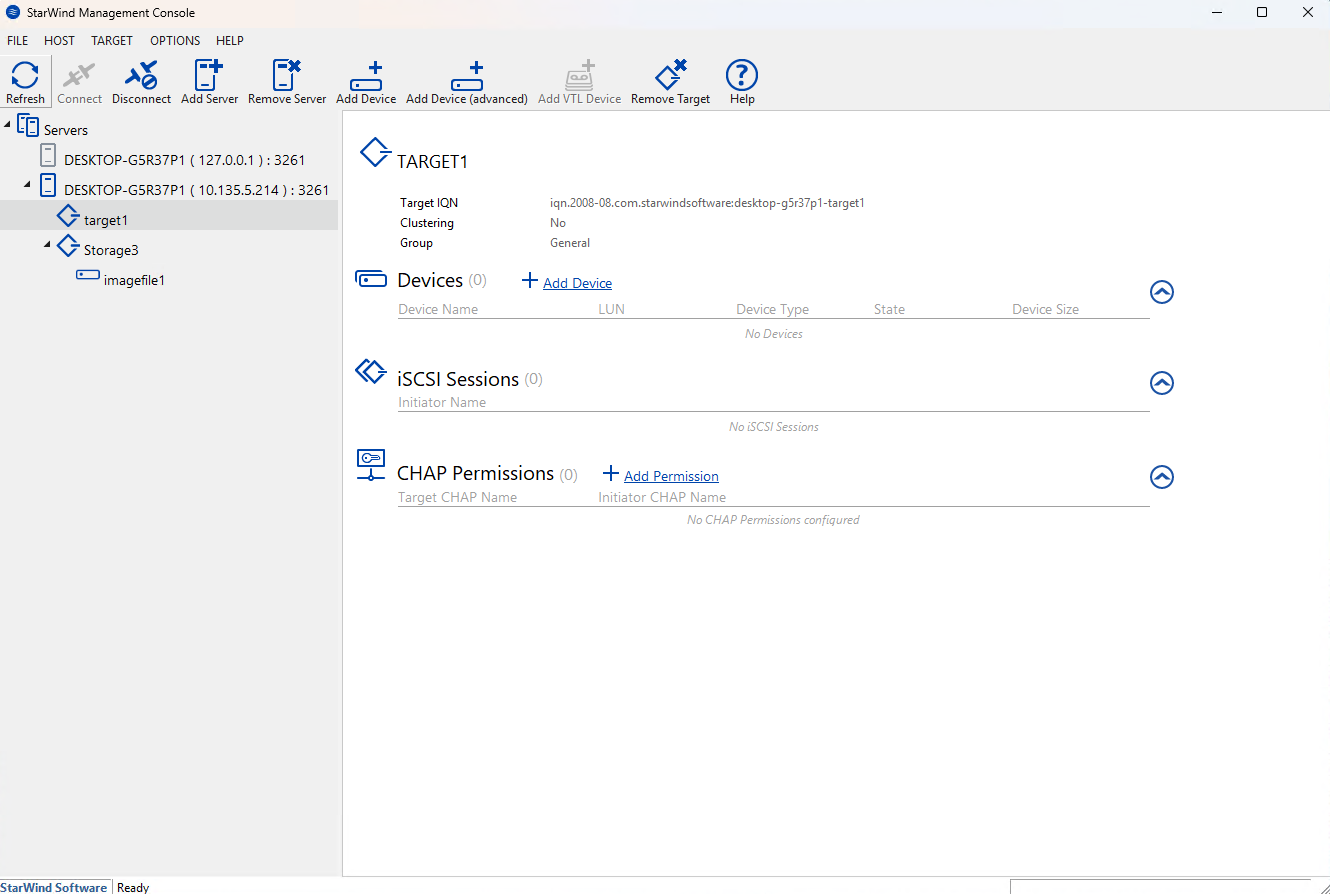Click StarWind Software in the status bar

55,887
